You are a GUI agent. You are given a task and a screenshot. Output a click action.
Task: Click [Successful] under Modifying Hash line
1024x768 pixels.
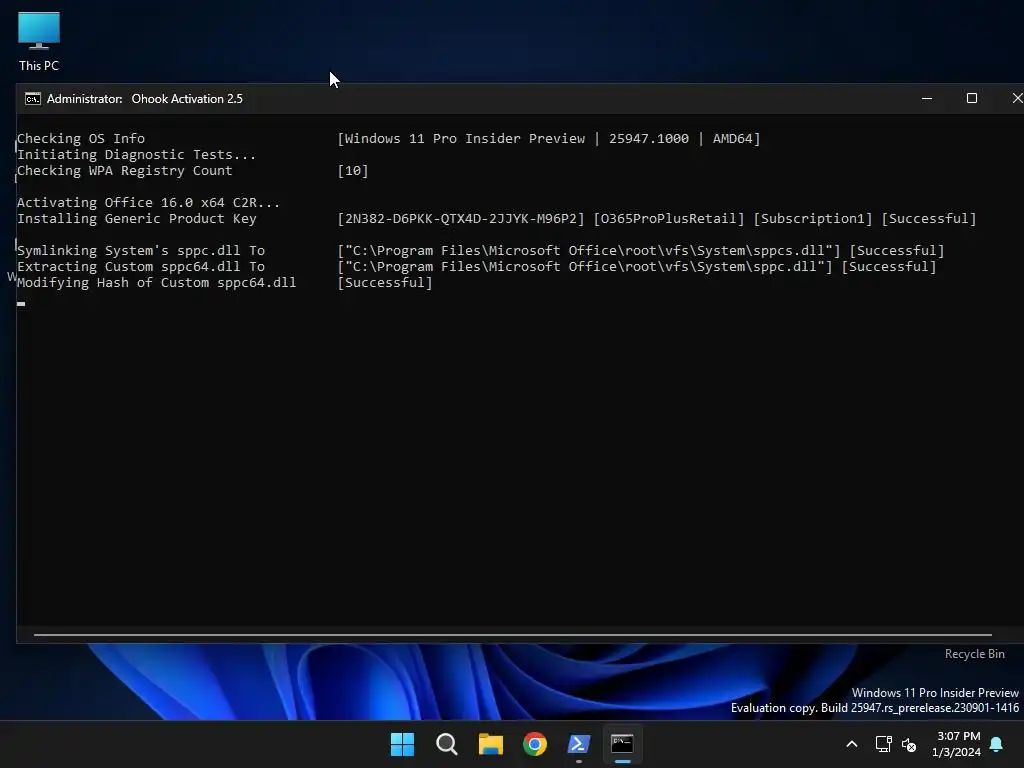click(x=385, y=283)
